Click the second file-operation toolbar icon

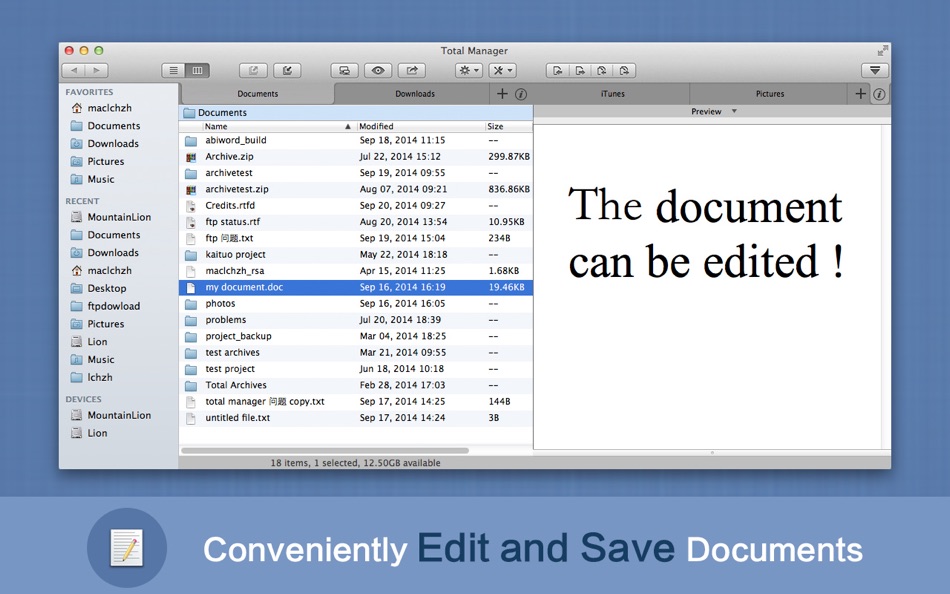580,71
